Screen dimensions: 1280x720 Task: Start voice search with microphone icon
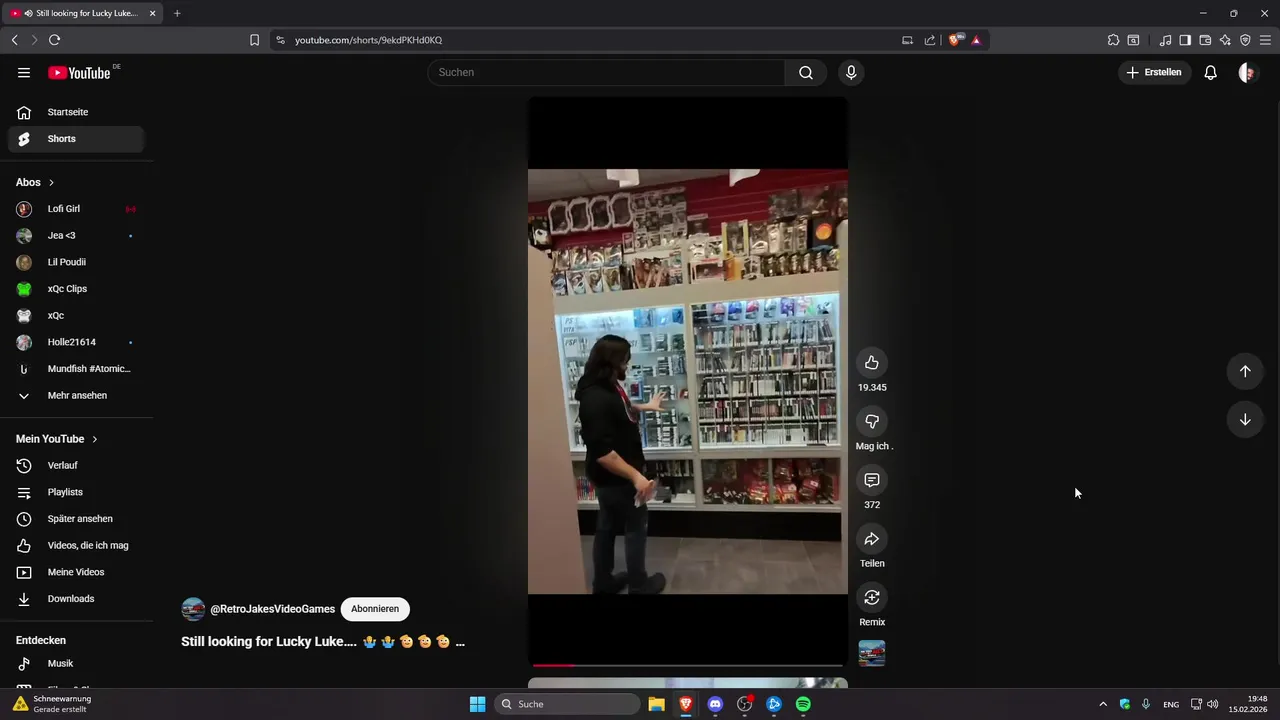851,72
